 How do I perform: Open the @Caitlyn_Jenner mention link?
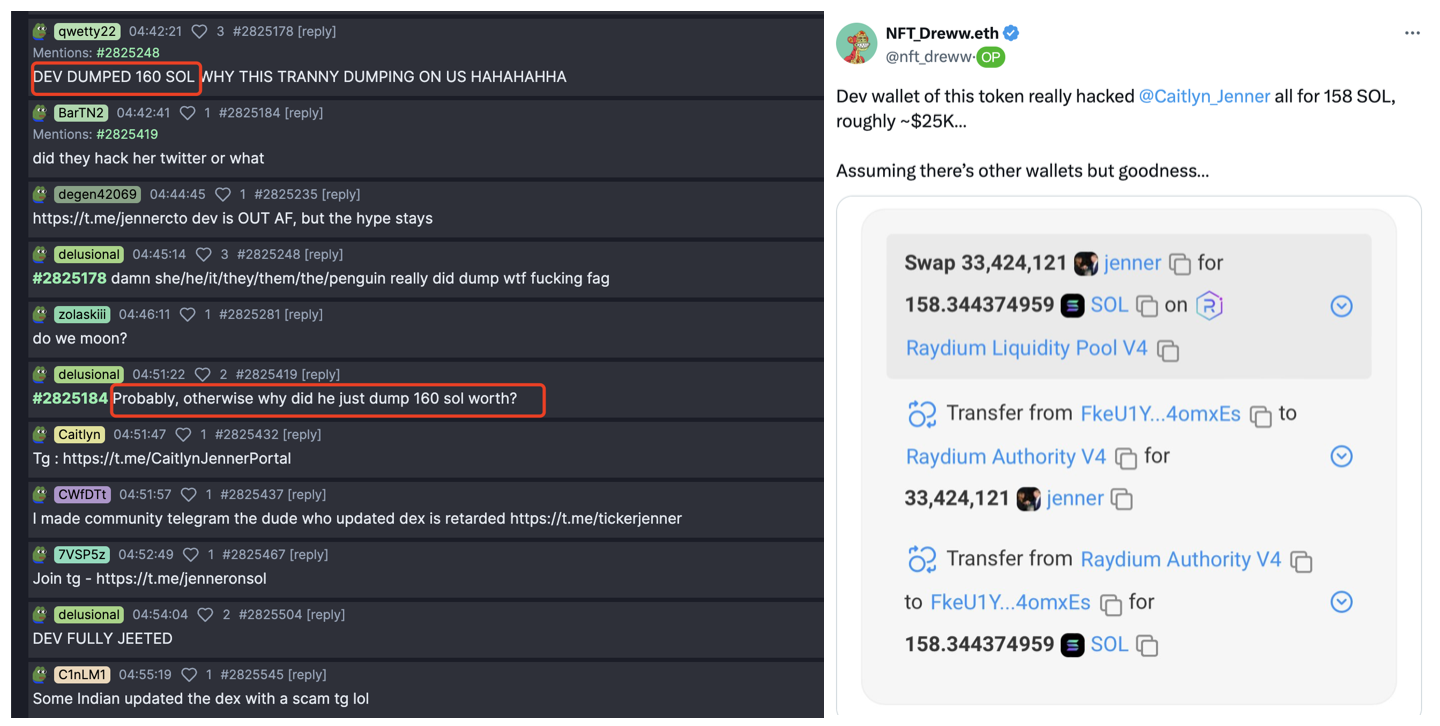(x=1204, y=97)
